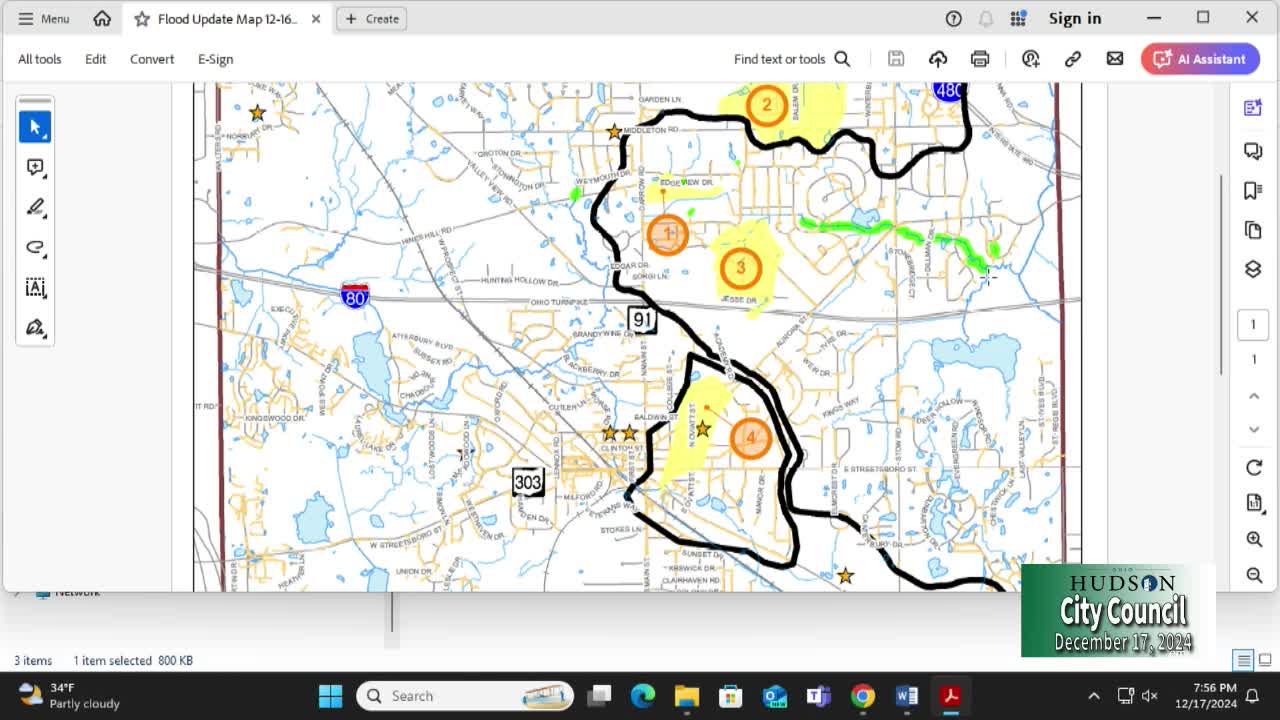Expand hidden icons in the system tray
This screenshot has height=720, width=1280.
click(1094, 695)
